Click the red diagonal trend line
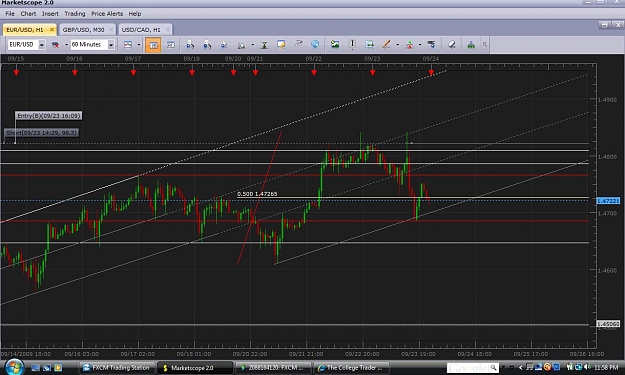 pos(259,198)
